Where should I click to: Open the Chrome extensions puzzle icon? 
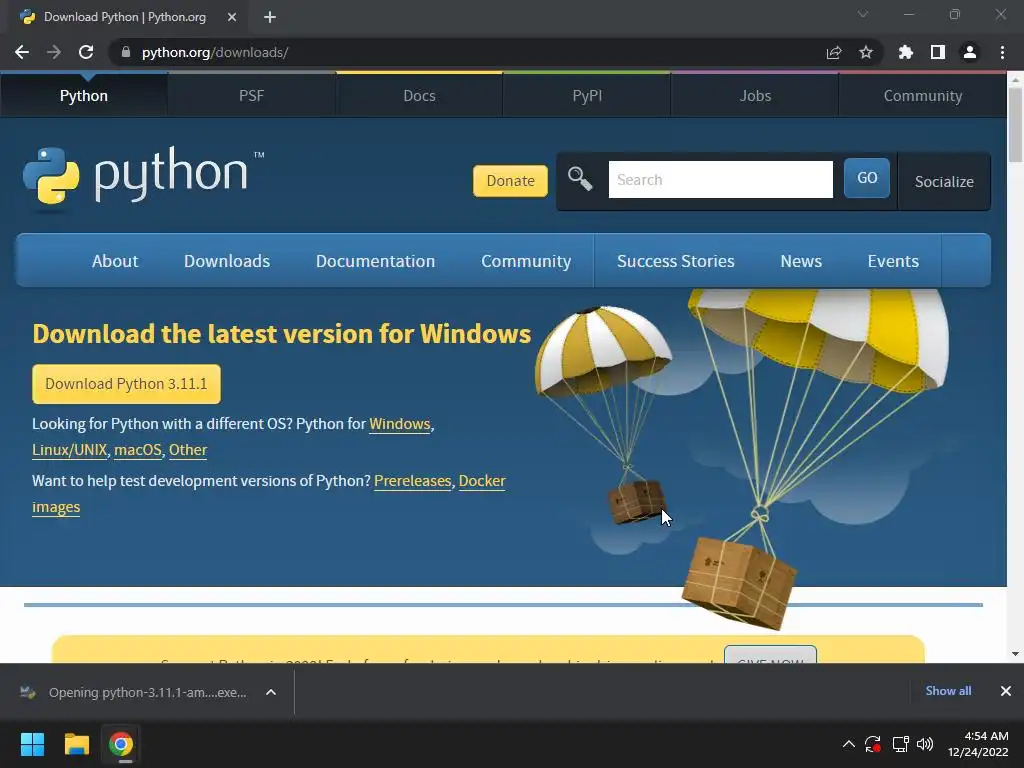(906, 52)
